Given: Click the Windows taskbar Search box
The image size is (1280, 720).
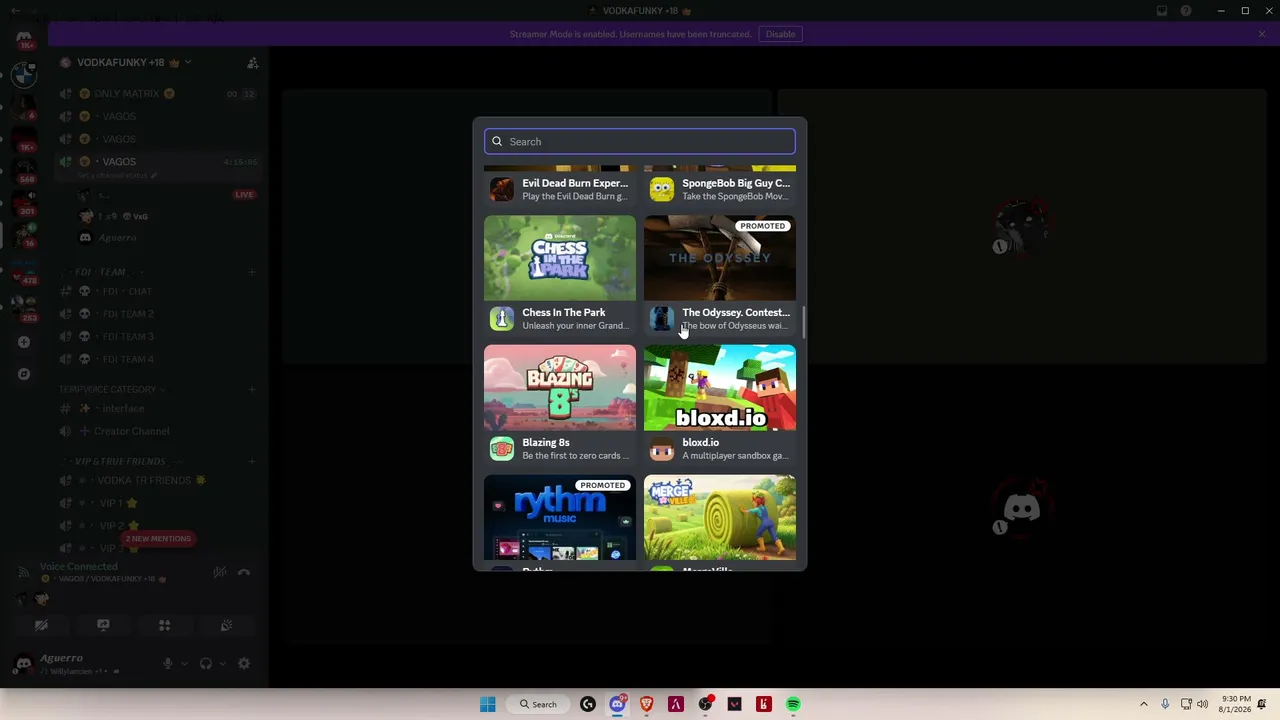Looking at the screenshot, I should [x=537, y=704].
